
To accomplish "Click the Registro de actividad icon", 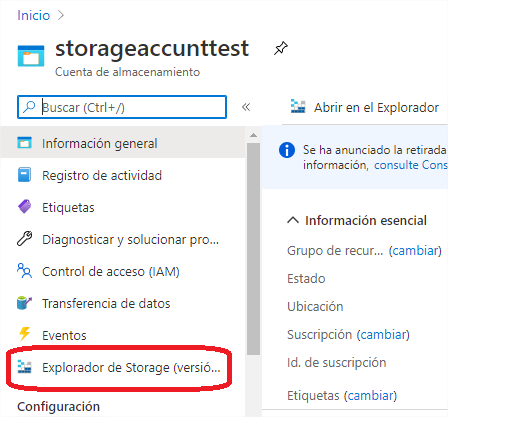I will 24,175.
